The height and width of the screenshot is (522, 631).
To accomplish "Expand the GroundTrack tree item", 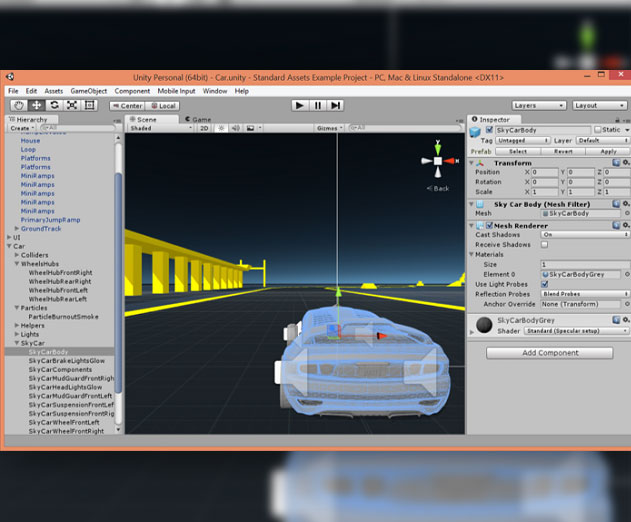I will tap(16, 228).
